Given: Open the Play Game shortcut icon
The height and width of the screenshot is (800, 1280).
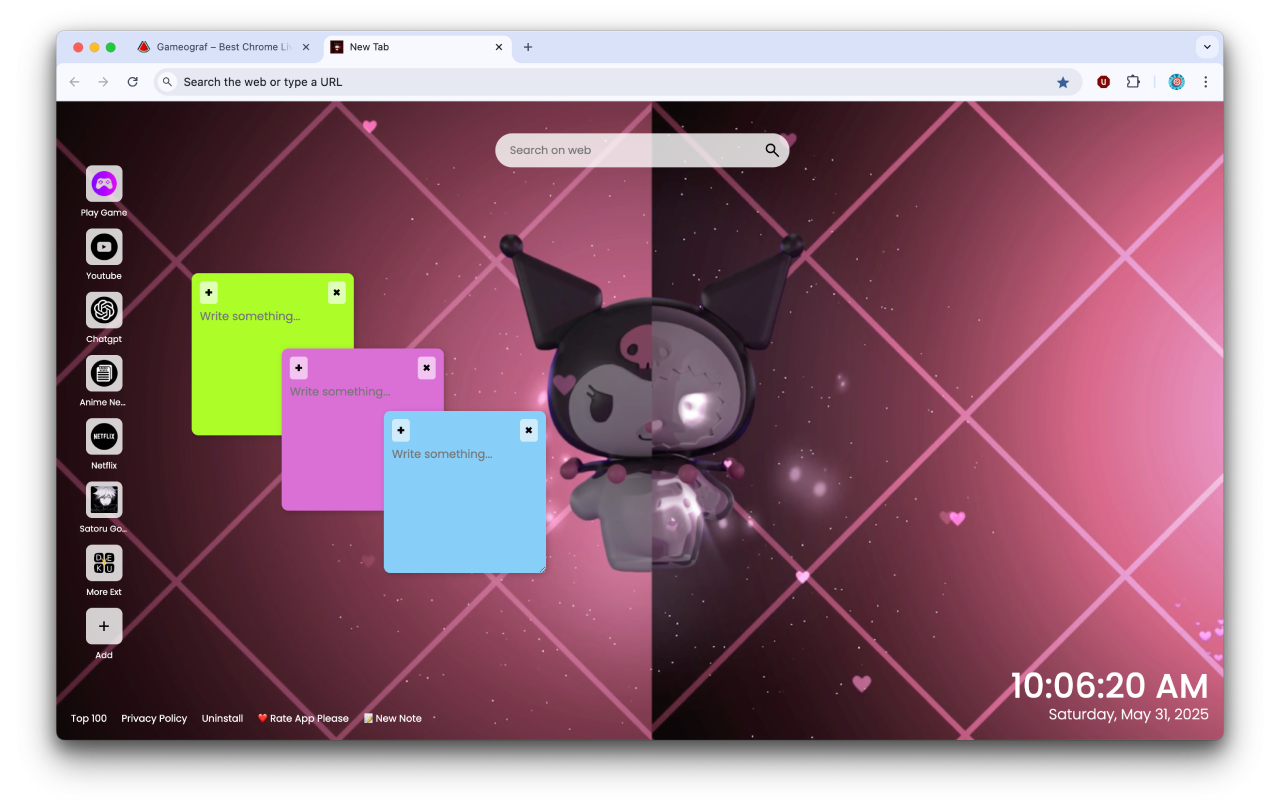Looking at the screenshot, I should coord(104,184).
